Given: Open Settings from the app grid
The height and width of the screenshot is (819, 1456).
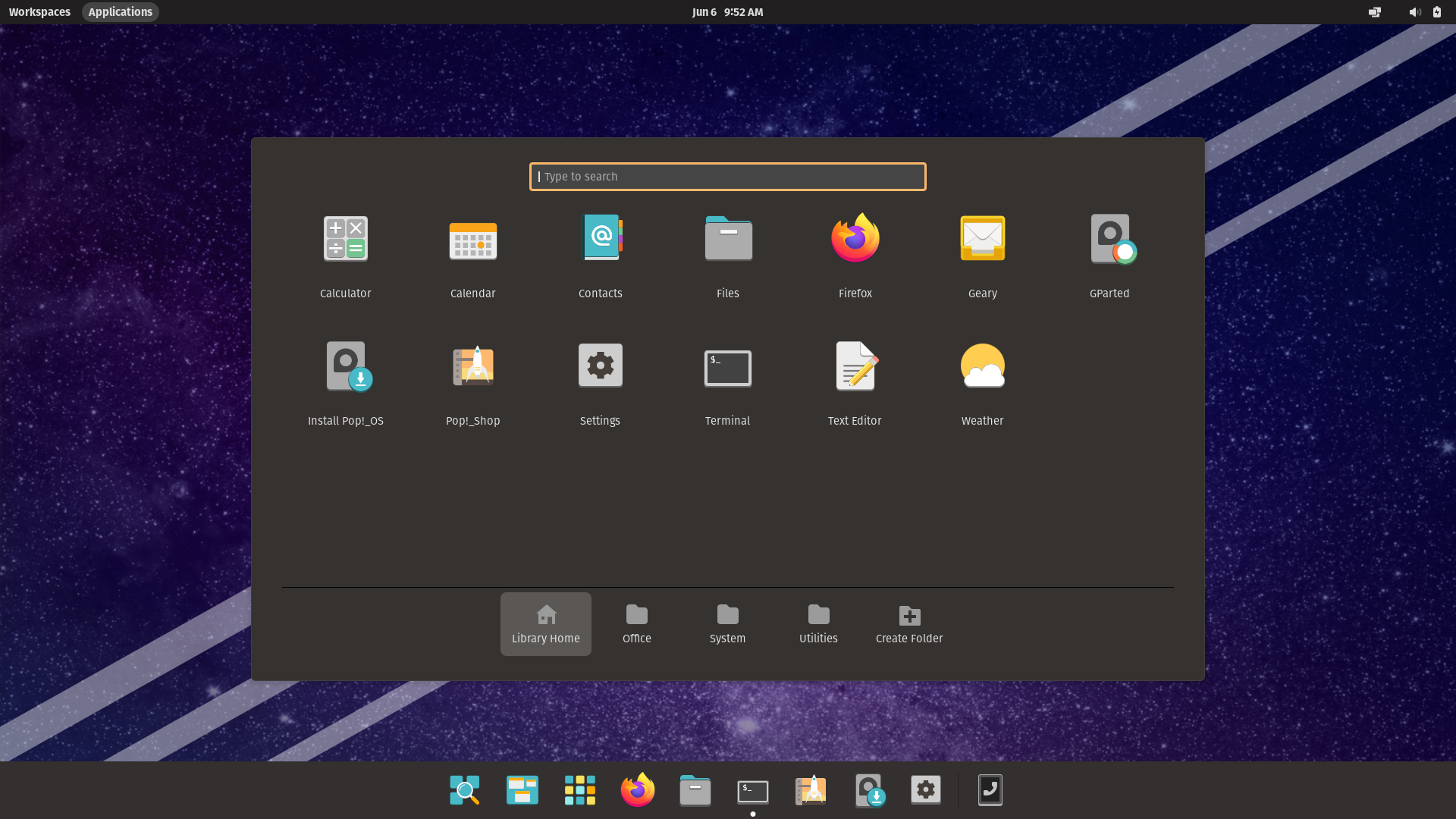Looking at the screenshot, I should pyautogui.click(x=601, y=384).
